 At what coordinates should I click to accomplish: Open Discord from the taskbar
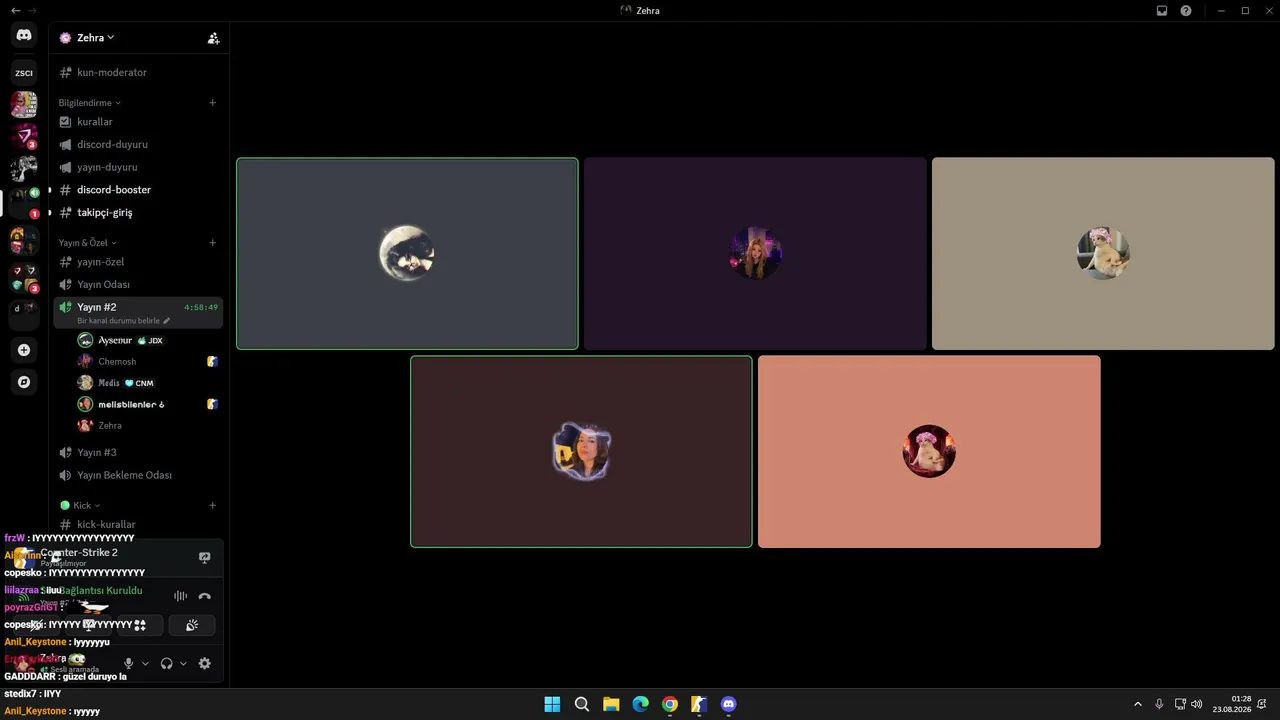[x=729, y=704]
